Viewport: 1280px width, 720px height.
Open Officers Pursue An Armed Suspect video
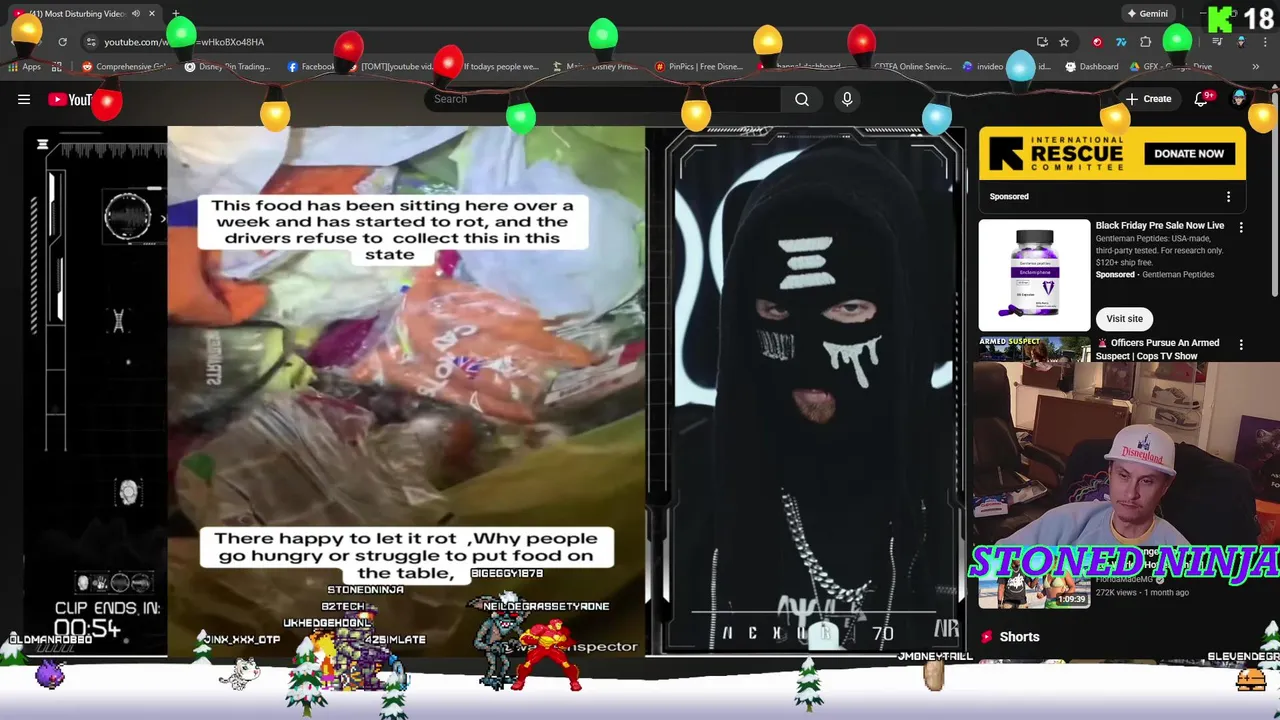point(1157,349)
